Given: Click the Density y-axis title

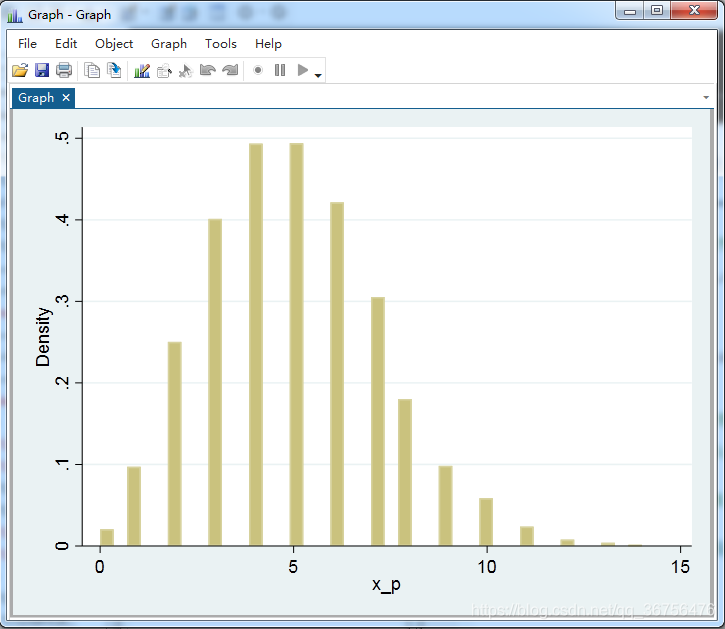Looking at the screenshot, I should tap(43, 337).
